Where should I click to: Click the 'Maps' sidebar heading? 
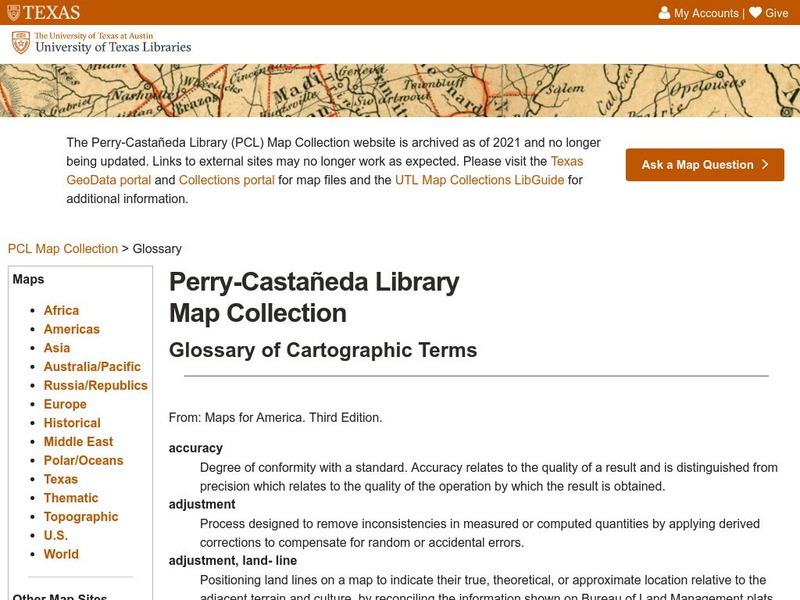coord(28,279)
